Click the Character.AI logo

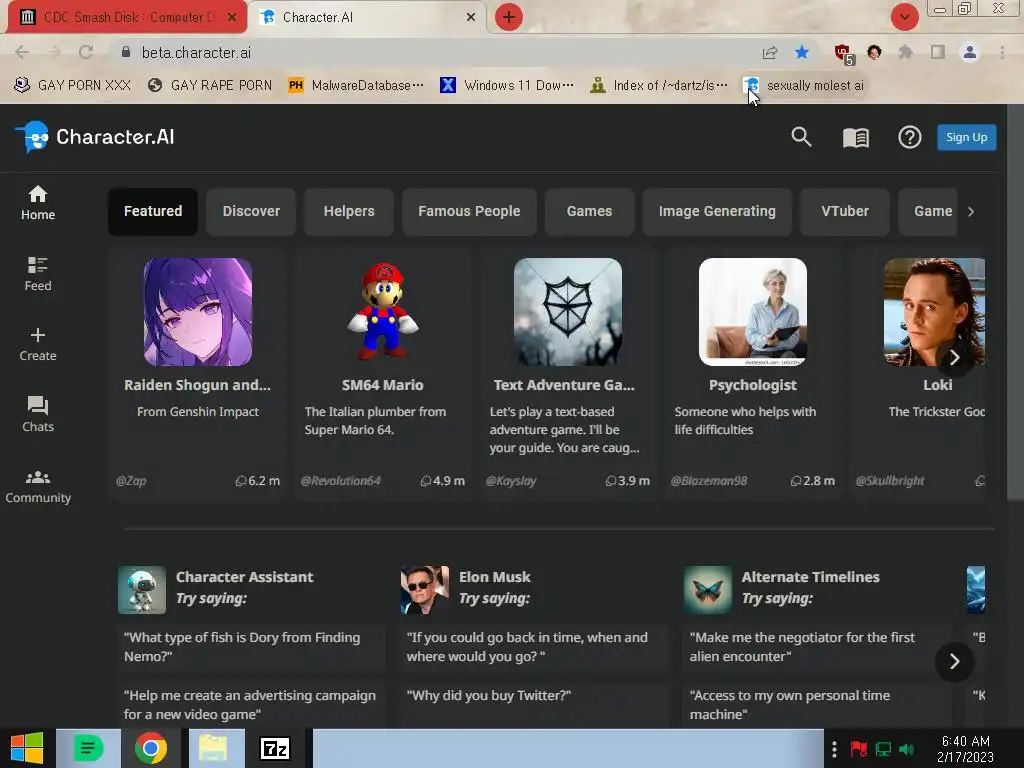tap(95, 137)
